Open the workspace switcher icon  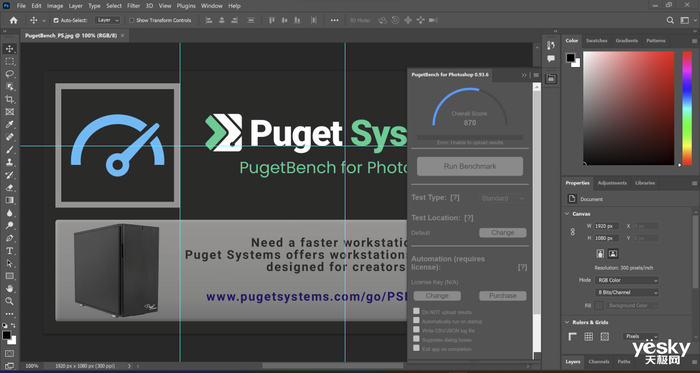pyautogui.click(x=684, y=20)
